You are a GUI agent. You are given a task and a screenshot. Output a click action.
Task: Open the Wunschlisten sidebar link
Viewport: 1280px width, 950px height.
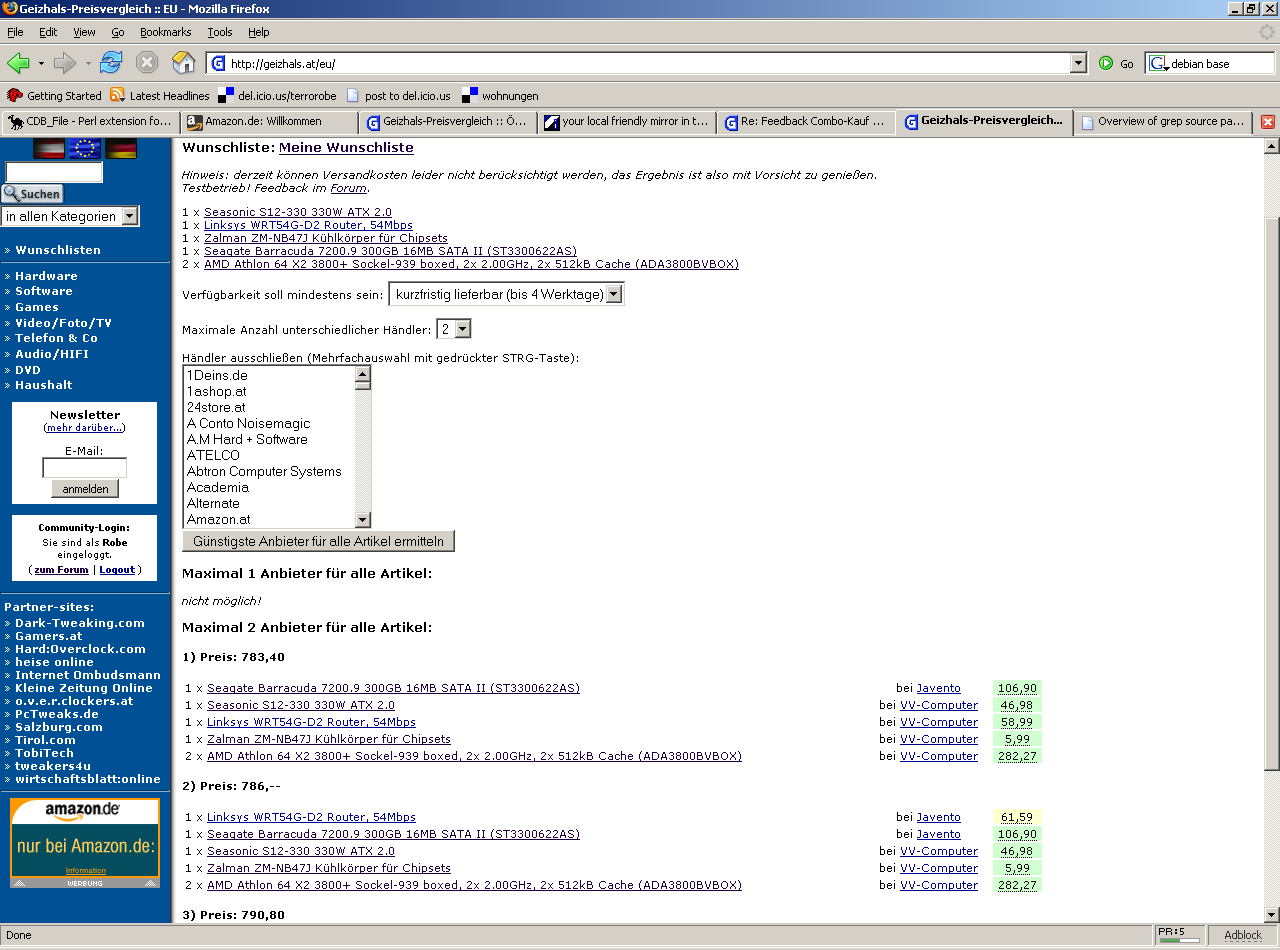58,250
